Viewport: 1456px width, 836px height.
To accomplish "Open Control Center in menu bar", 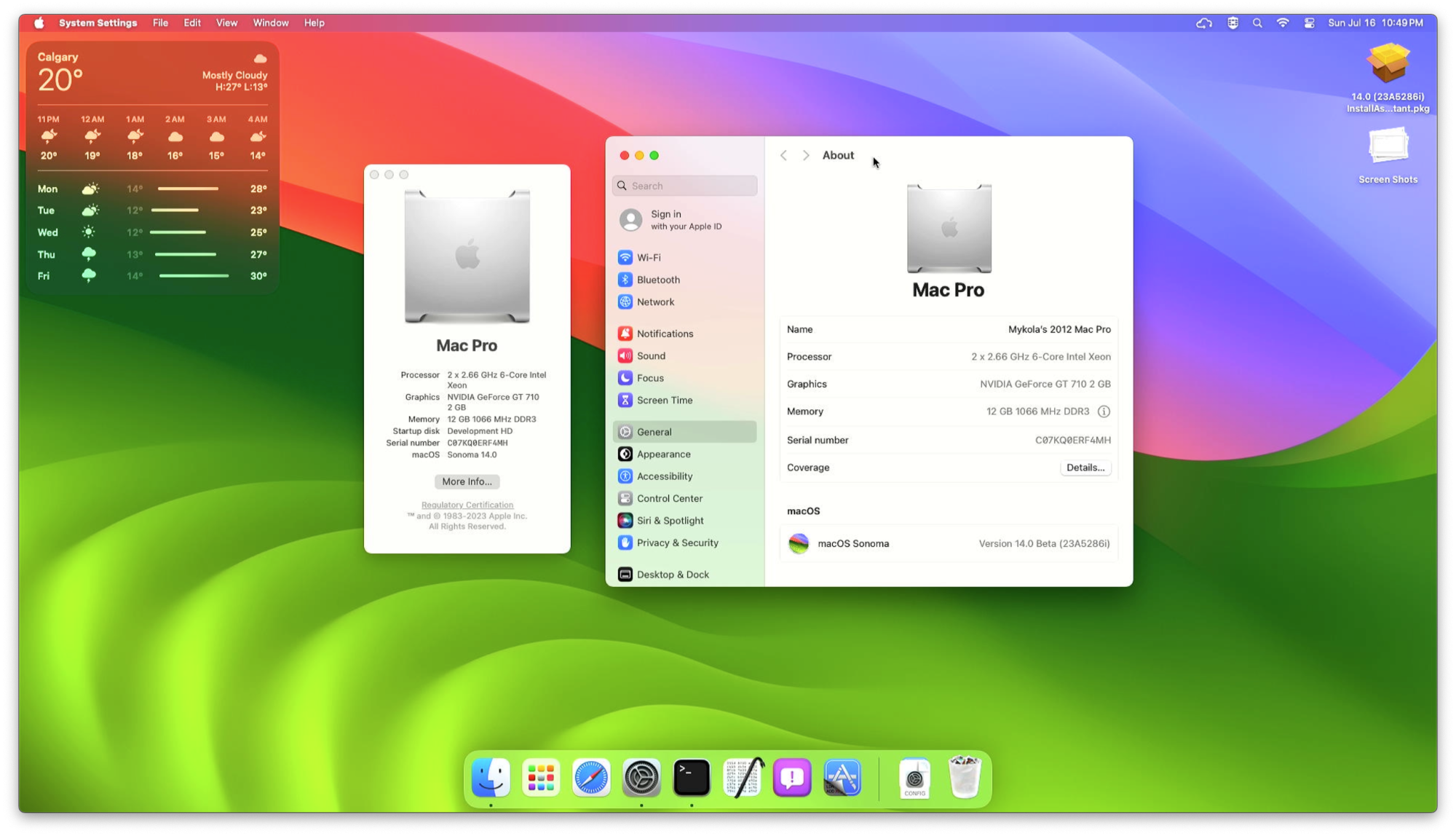I will pyautogui.click(x=1309, y=23).
